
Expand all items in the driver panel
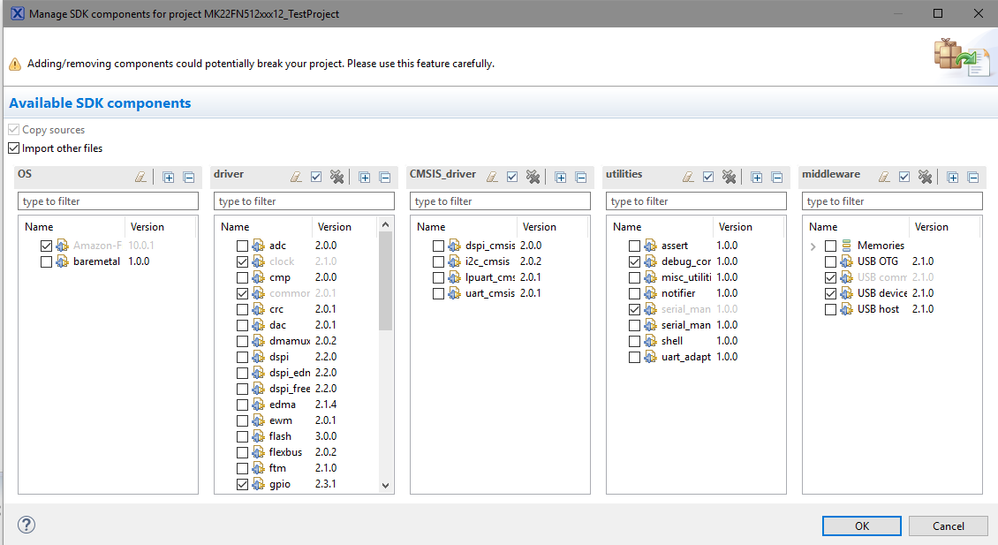[364, 177]
